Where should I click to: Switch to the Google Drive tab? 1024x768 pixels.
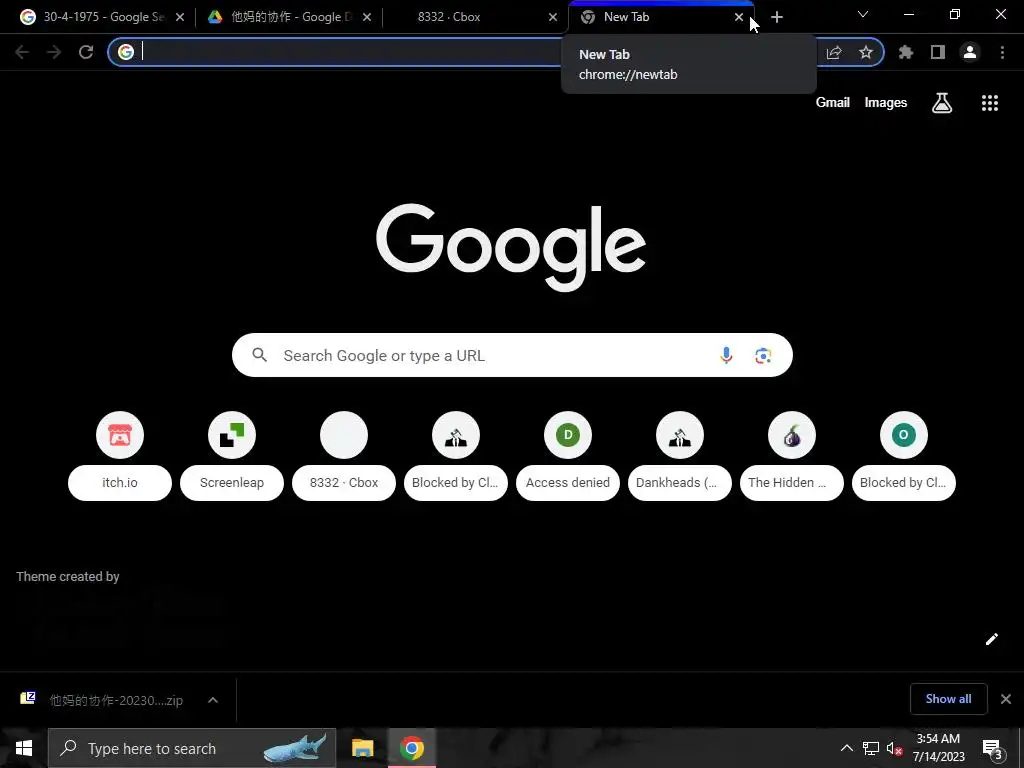pos(289,17)
